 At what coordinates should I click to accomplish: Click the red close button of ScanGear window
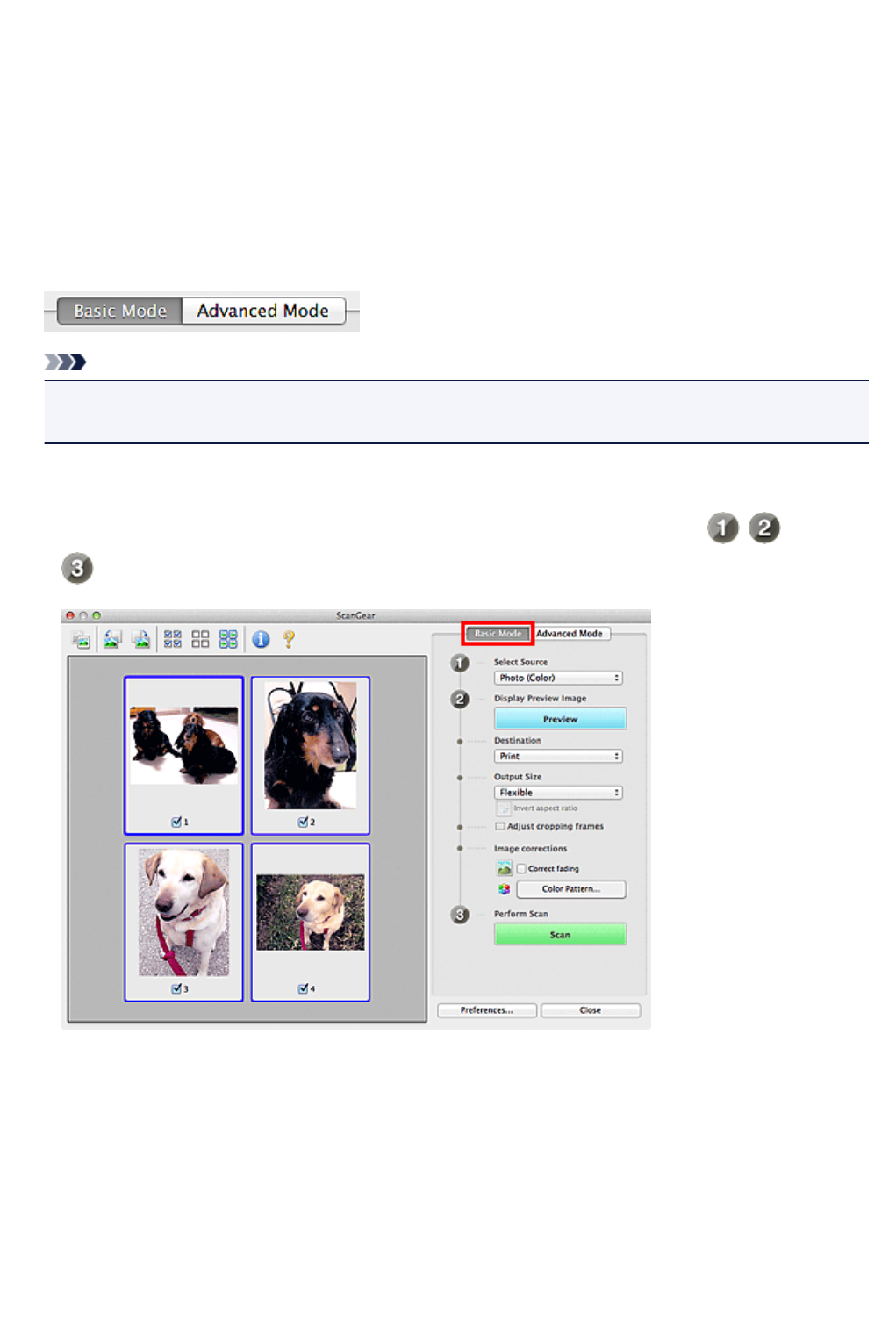(x=70, y=616)
